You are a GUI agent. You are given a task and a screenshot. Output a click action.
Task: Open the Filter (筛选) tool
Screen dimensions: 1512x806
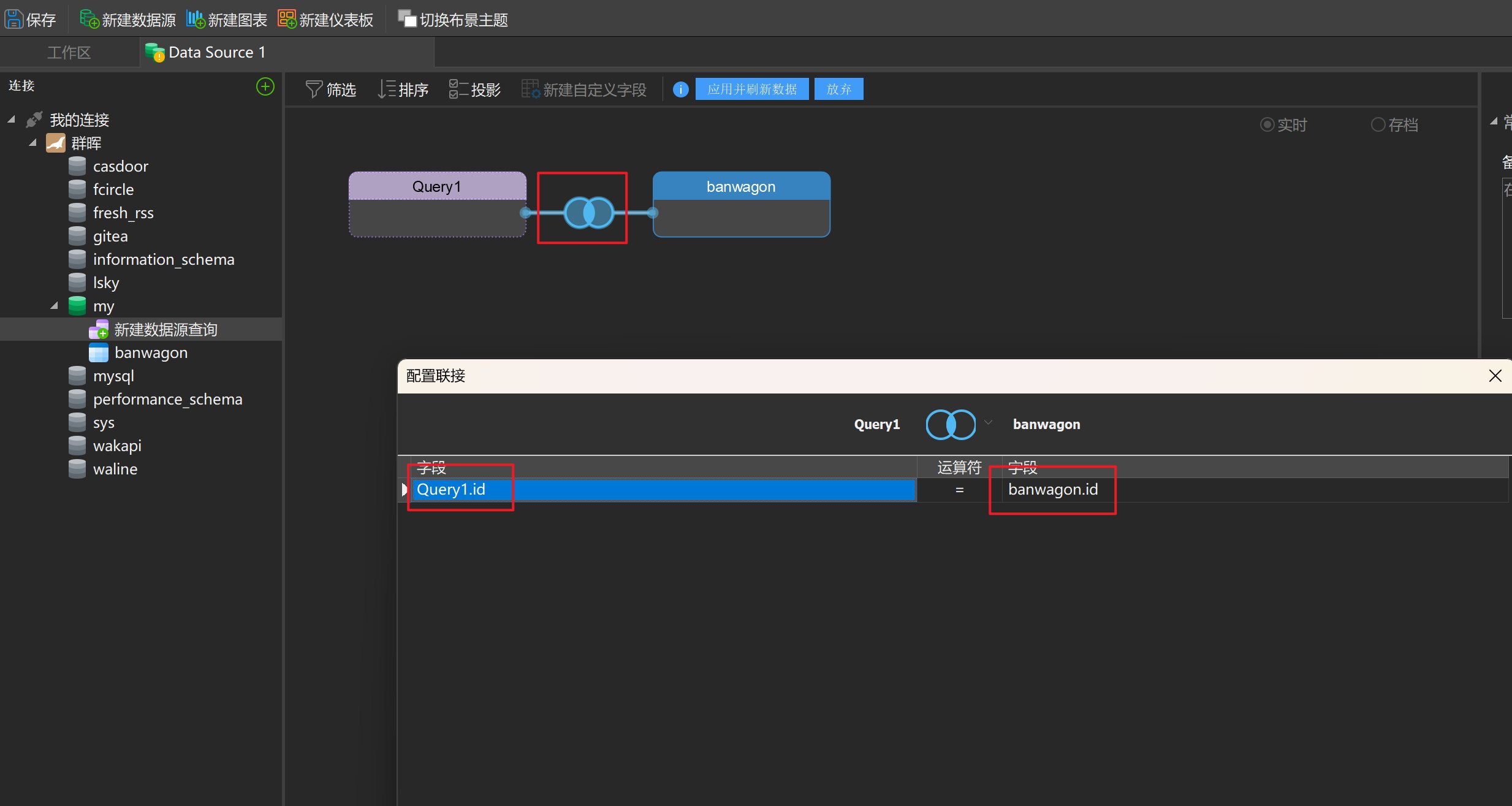330,89
